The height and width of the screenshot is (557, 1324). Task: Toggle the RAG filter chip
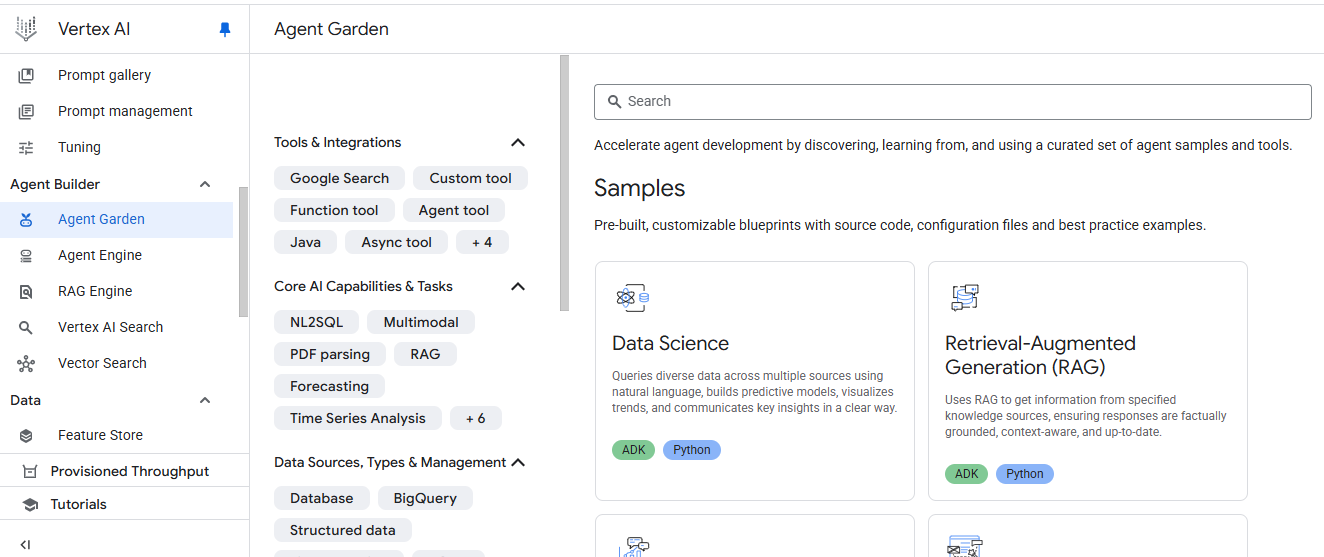425,354
